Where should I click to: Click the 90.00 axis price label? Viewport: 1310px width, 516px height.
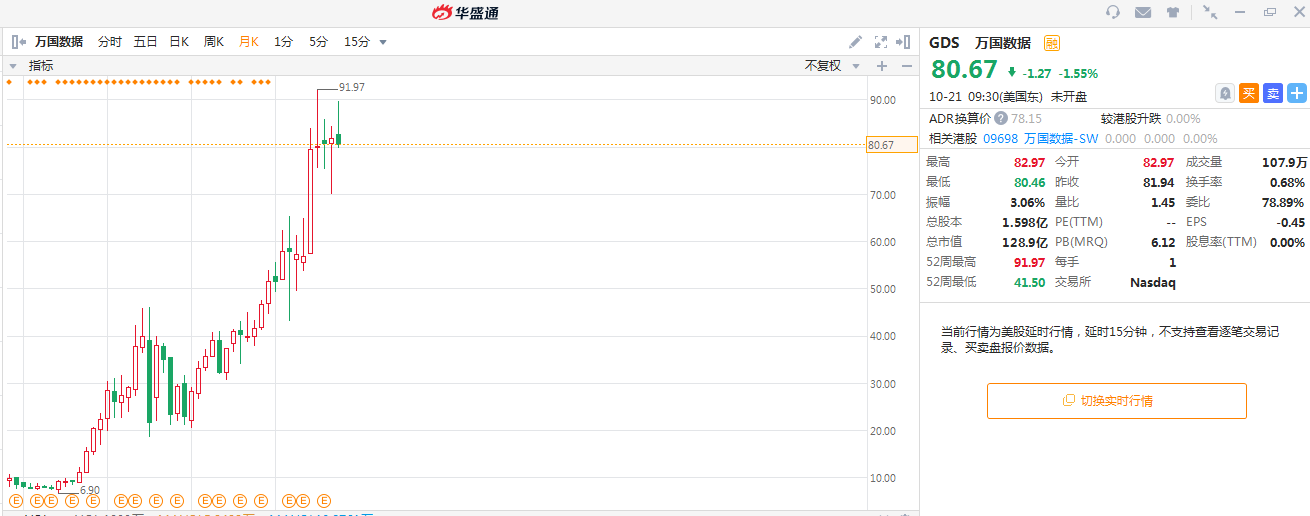tap(882, 100)
